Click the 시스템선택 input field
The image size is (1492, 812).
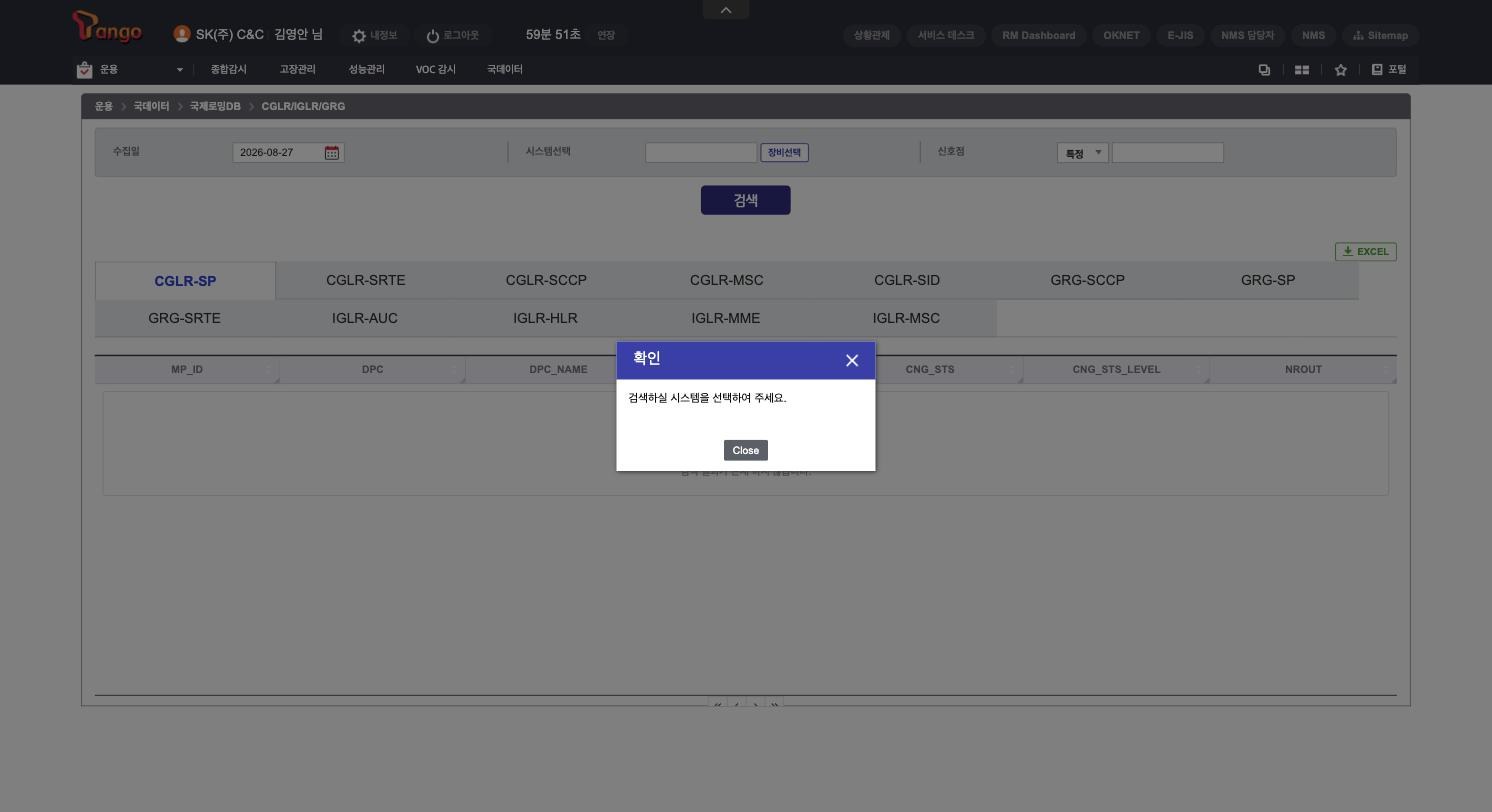click(701, 153)
